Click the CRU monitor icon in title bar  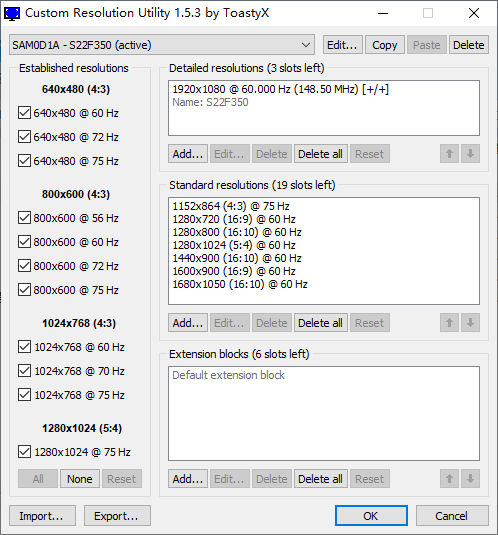tap(12, 13)
